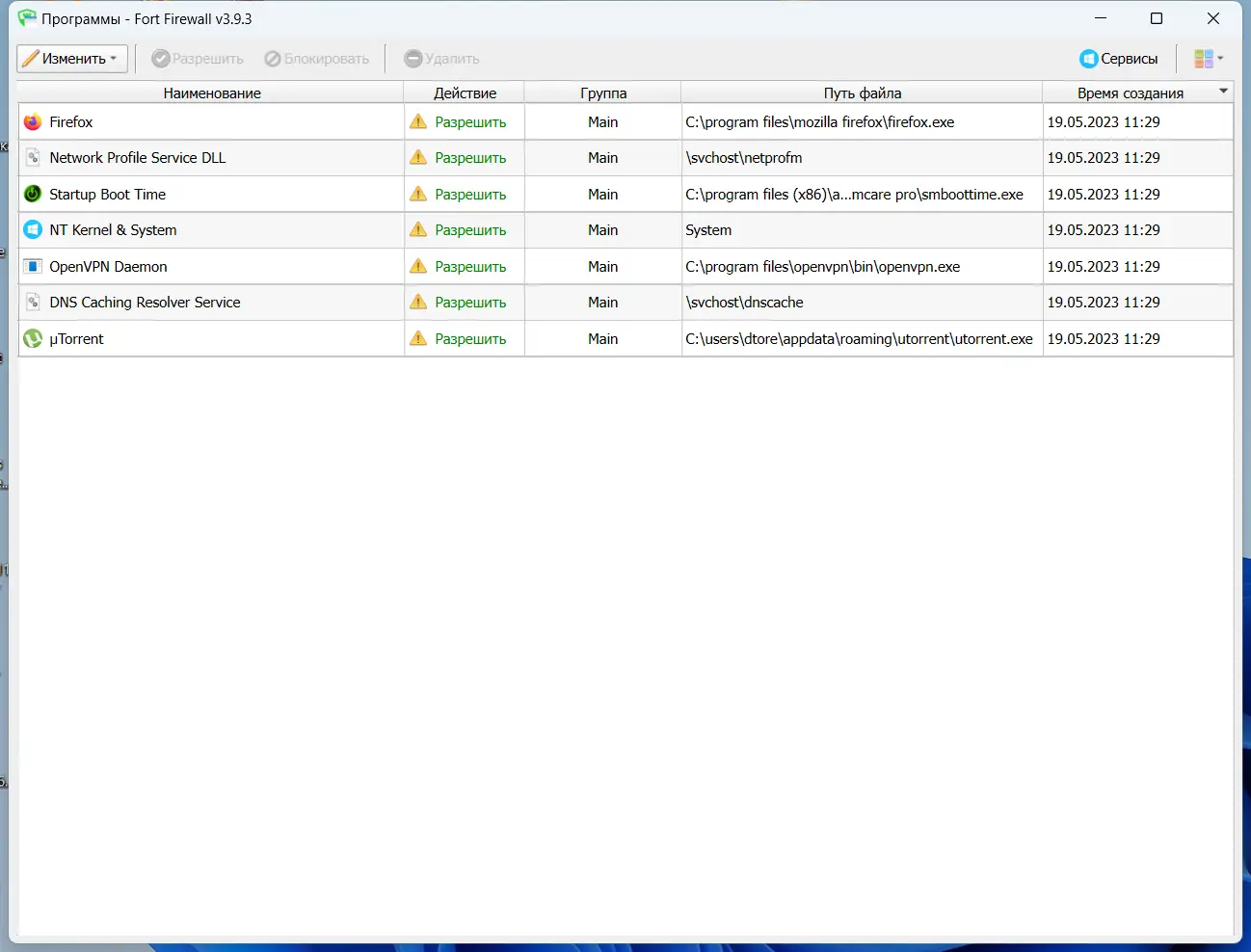Viewport: 1251px width, 952px height.
Task: Click the OpenVPN Daemon icon
Action: click(33, 266)
